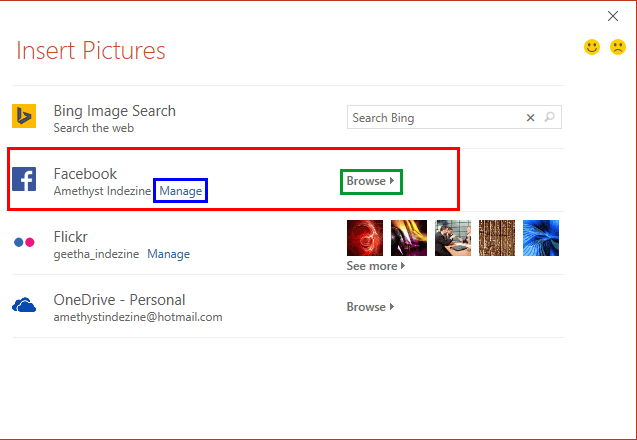Viewport: 637px width, 440px height.
Task: Clear the Search Bing box
Action: point(530,117)
